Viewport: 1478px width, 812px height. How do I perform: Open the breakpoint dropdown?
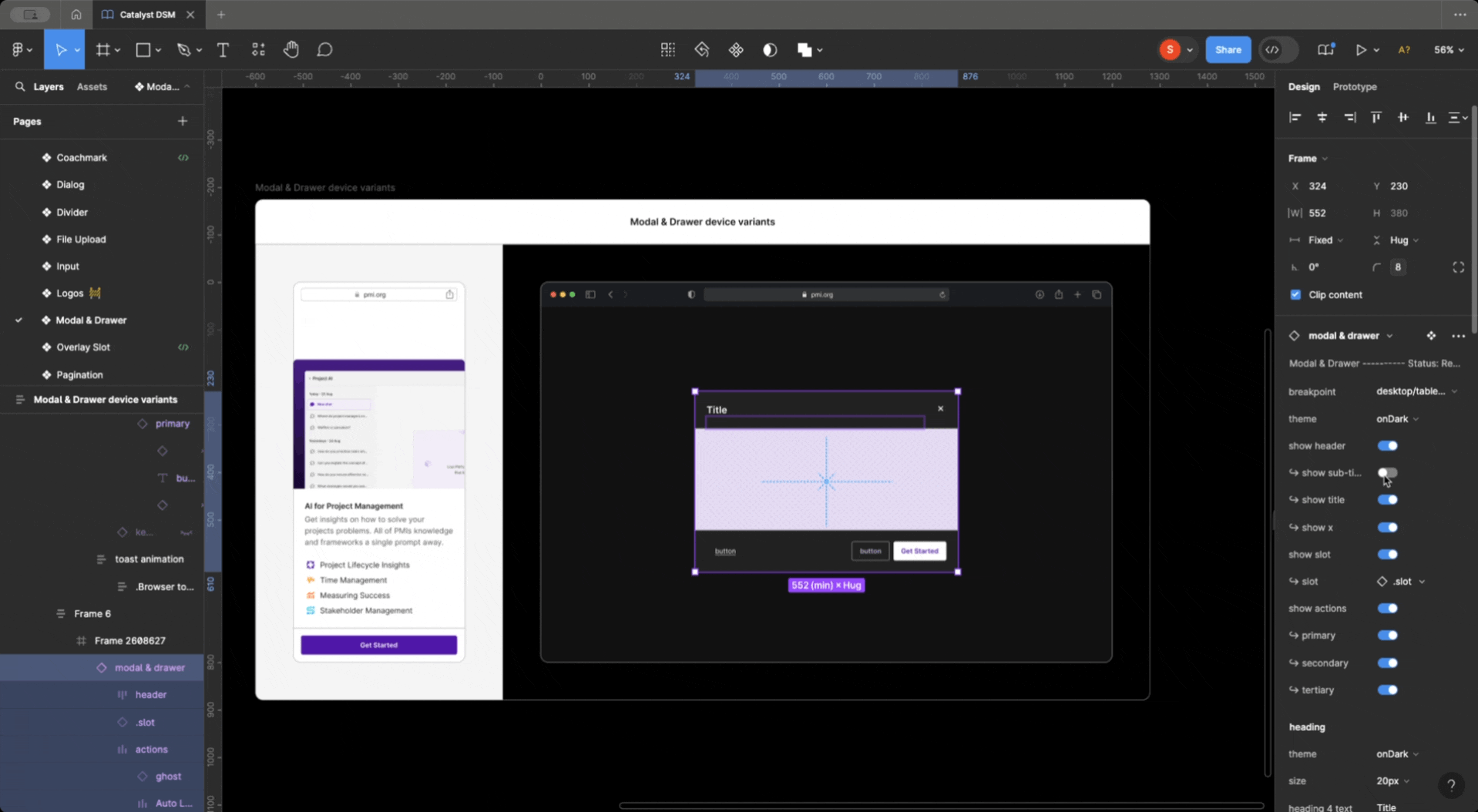click(1416, 391)
